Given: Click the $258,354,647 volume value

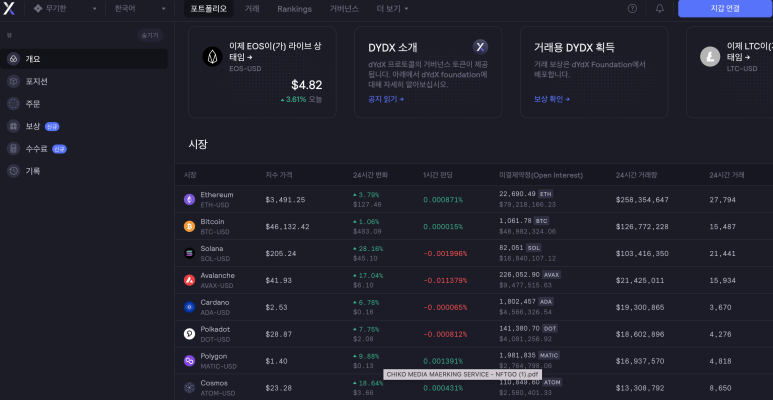Looking at the screenshot, I should (642, 200).
